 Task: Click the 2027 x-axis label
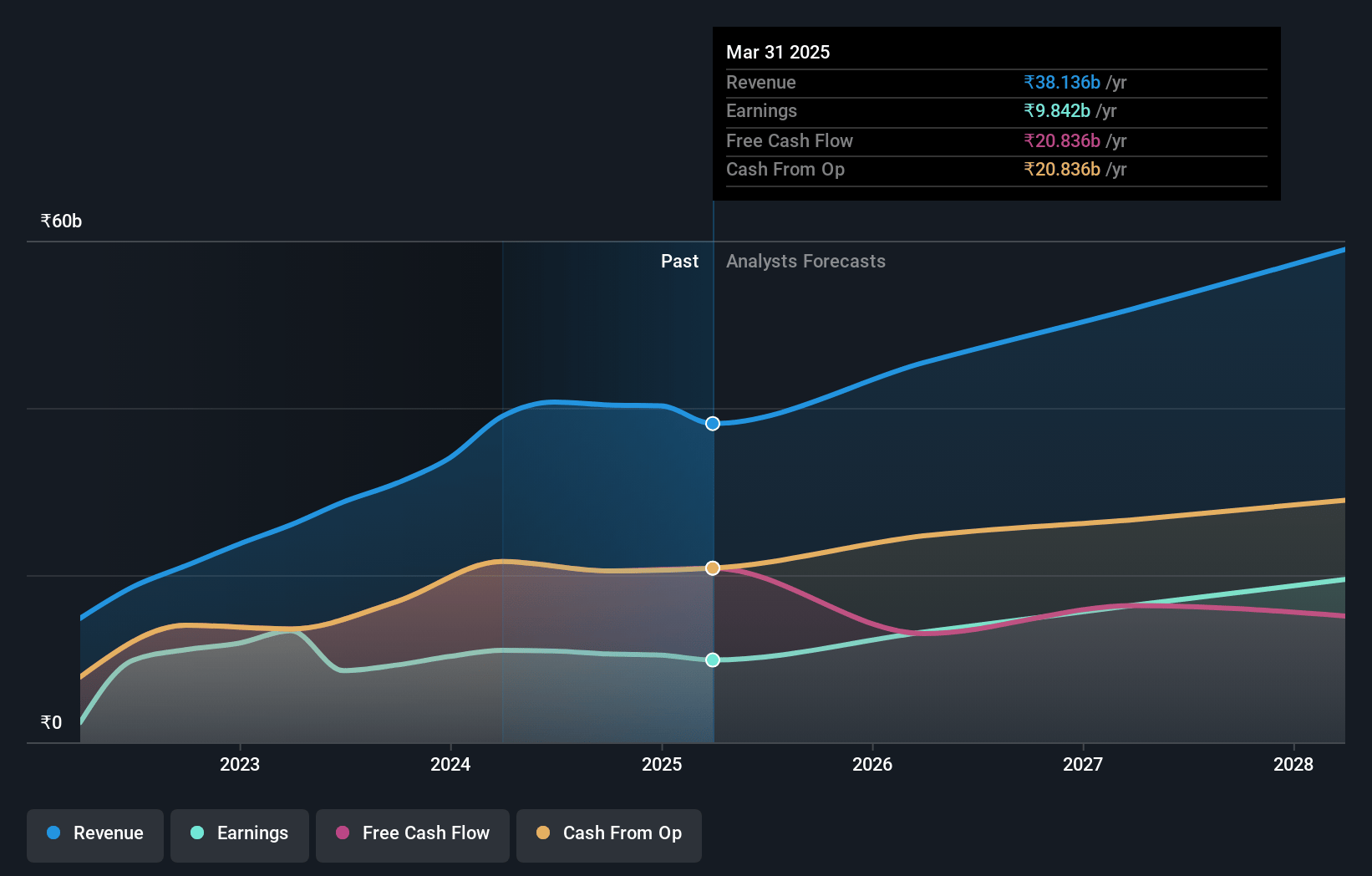coord(1083,764)
